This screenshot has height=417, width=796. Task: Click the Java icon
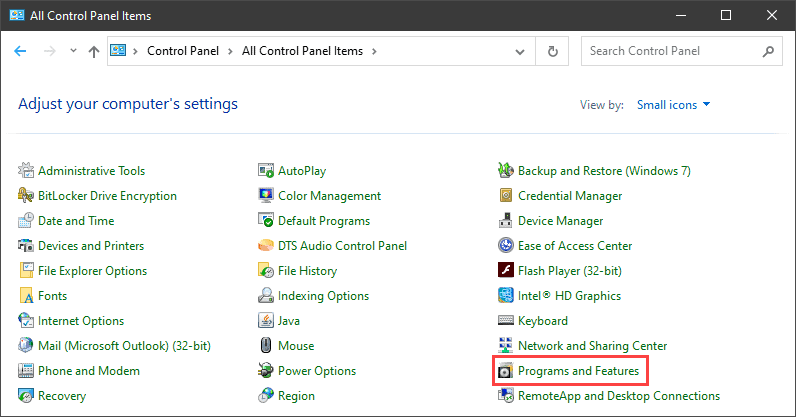pos(266,321)
